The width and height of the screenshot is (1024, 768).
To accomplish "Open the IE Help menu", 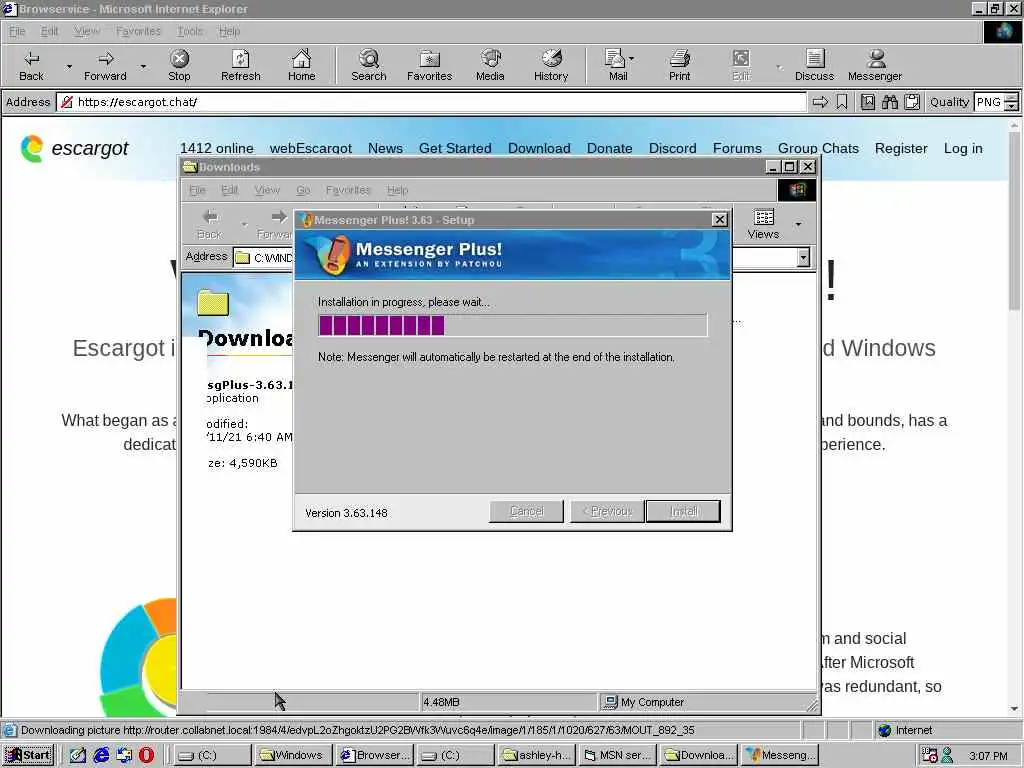I will tap(229, 31).
